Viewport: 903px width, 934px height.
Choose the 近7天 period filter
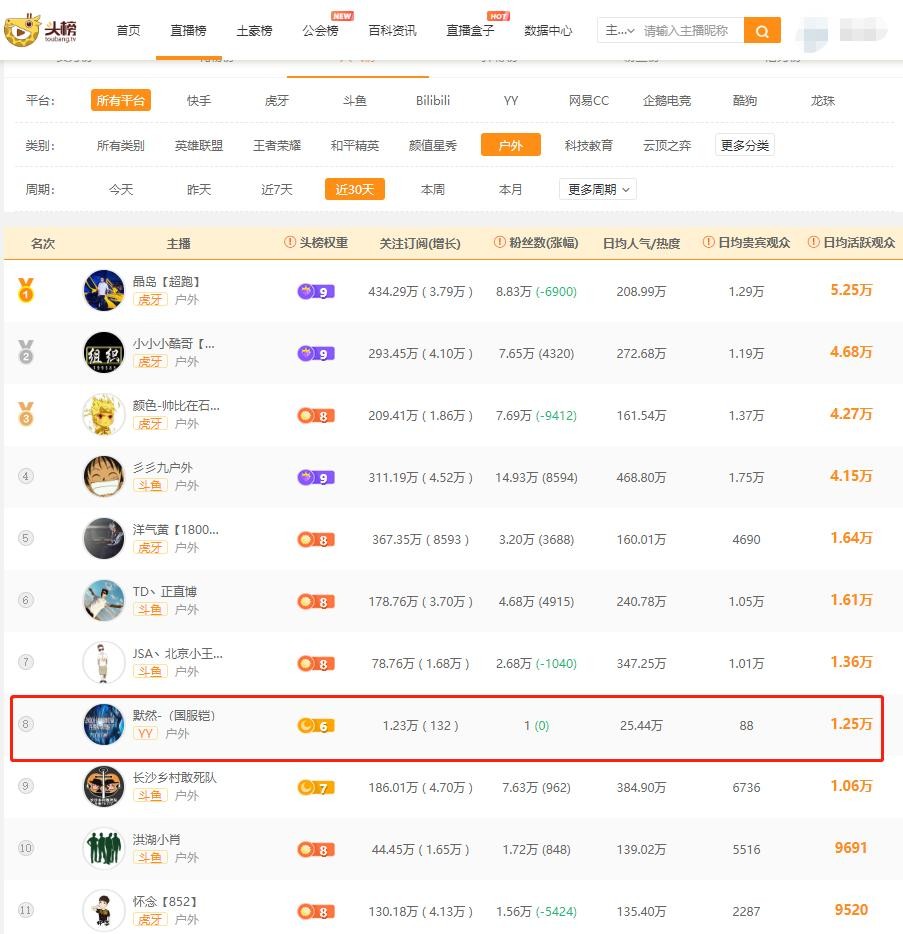277,189
